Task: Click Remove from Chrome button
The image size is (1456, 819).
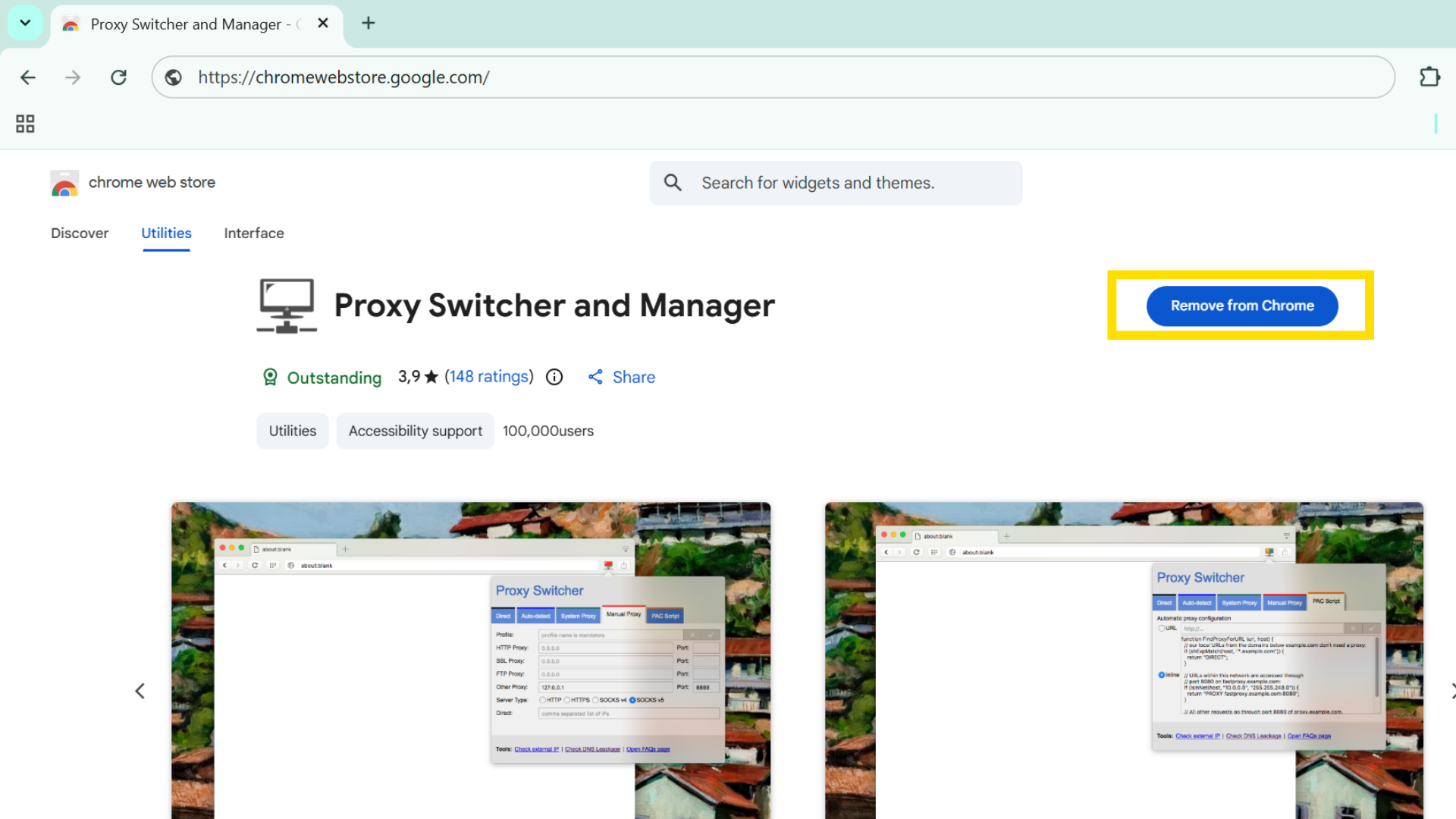Action: pyautogui.click(x=1241, y=306)
